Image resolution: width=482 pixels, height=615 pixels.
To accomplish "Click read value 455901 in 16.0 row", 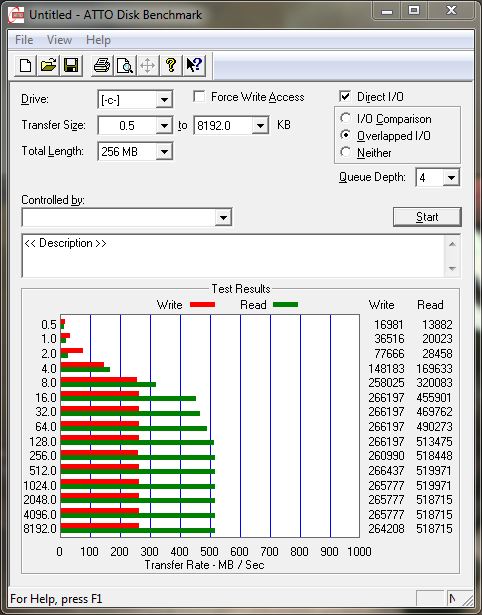I will click(434, 397).
